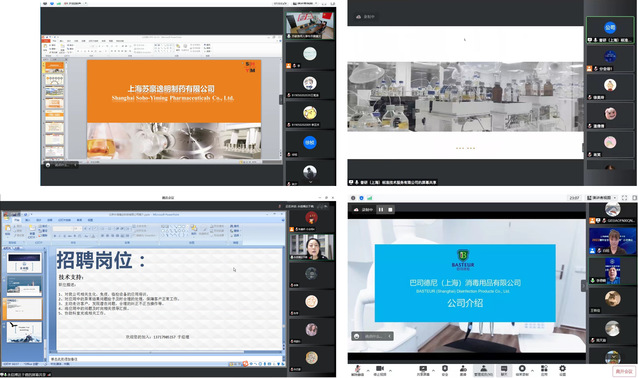The width and height of the screenshot is (638, 378).
Task: Open the first ribbon tab in bottom-left PowerPoint
Action: click(17, 220)
